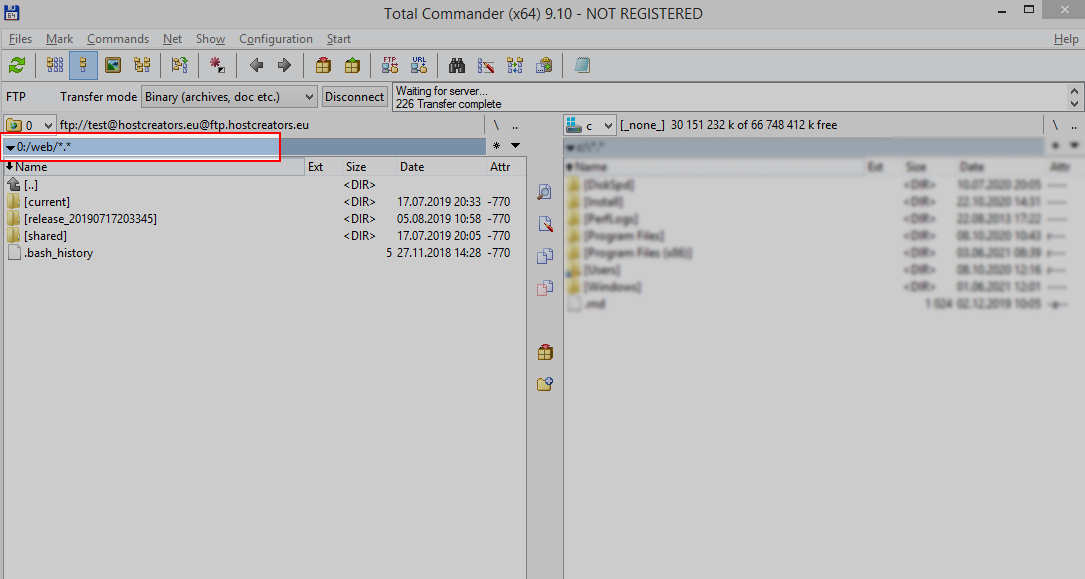1085x579 pixels.
Task: Click the Disconnect button
Action: tap(354, 97)
